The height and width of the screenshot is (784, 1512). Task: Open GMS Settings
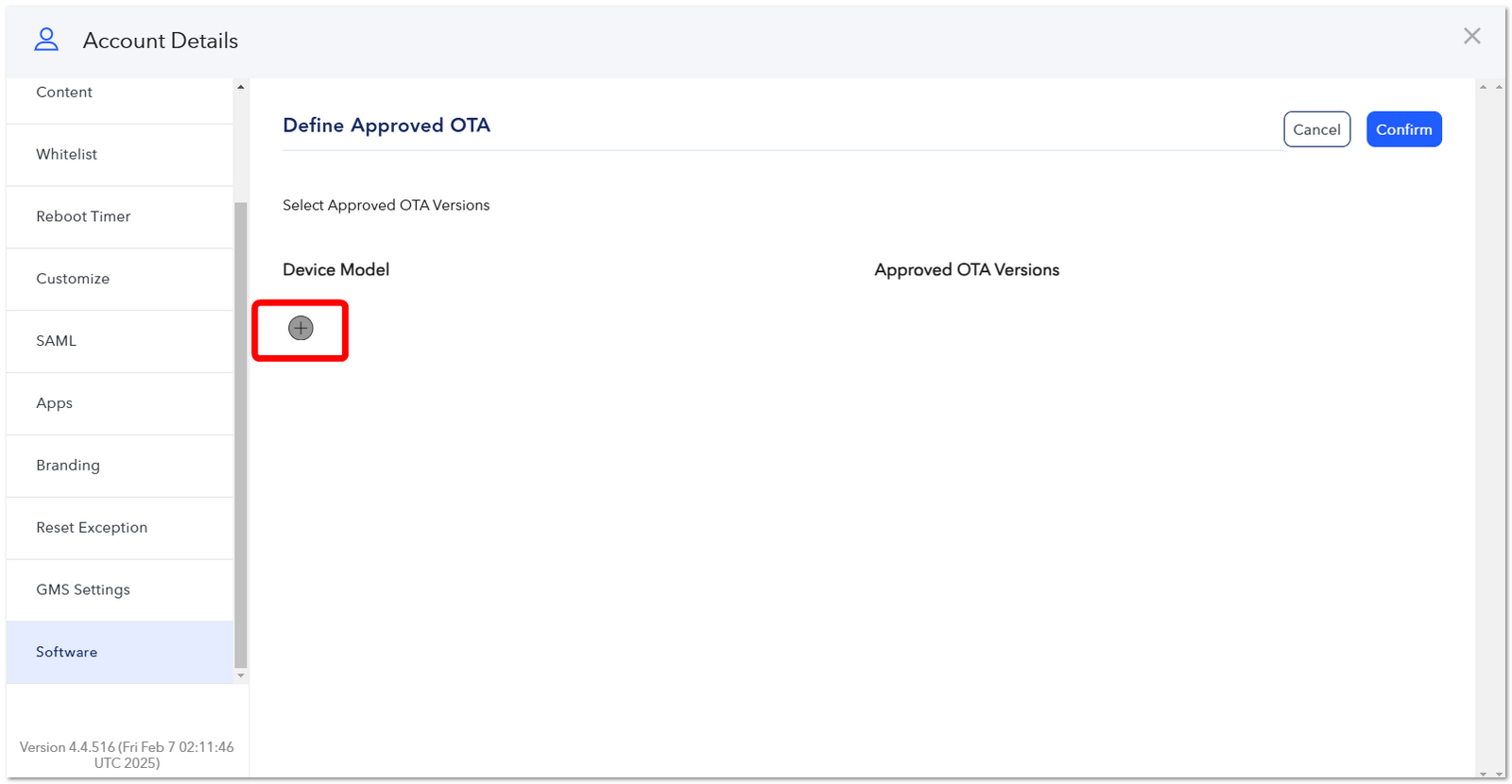coord(119,590)
